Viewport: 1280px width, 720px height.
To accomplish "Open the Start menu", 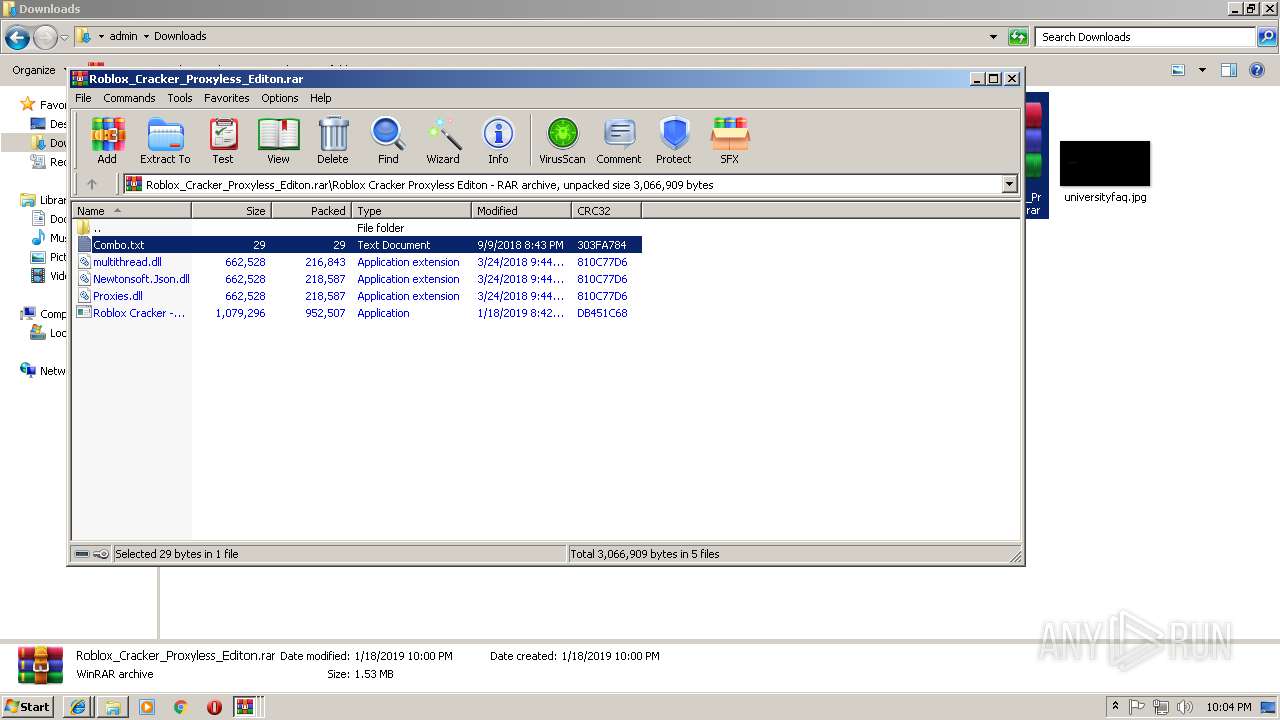I will pos(27,706).
